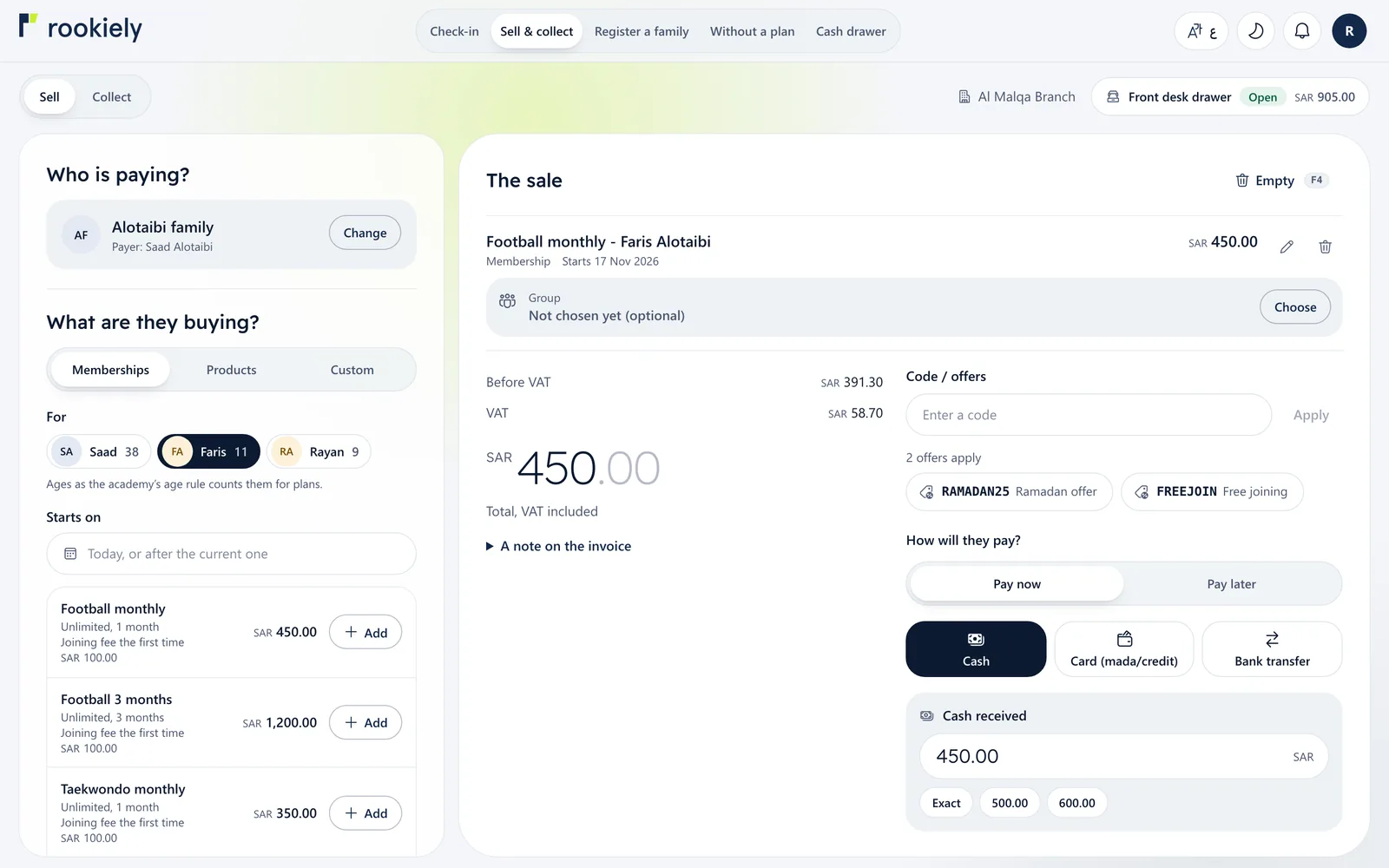
Task: Click the Group people icon
Action: [x=508, y=300]
